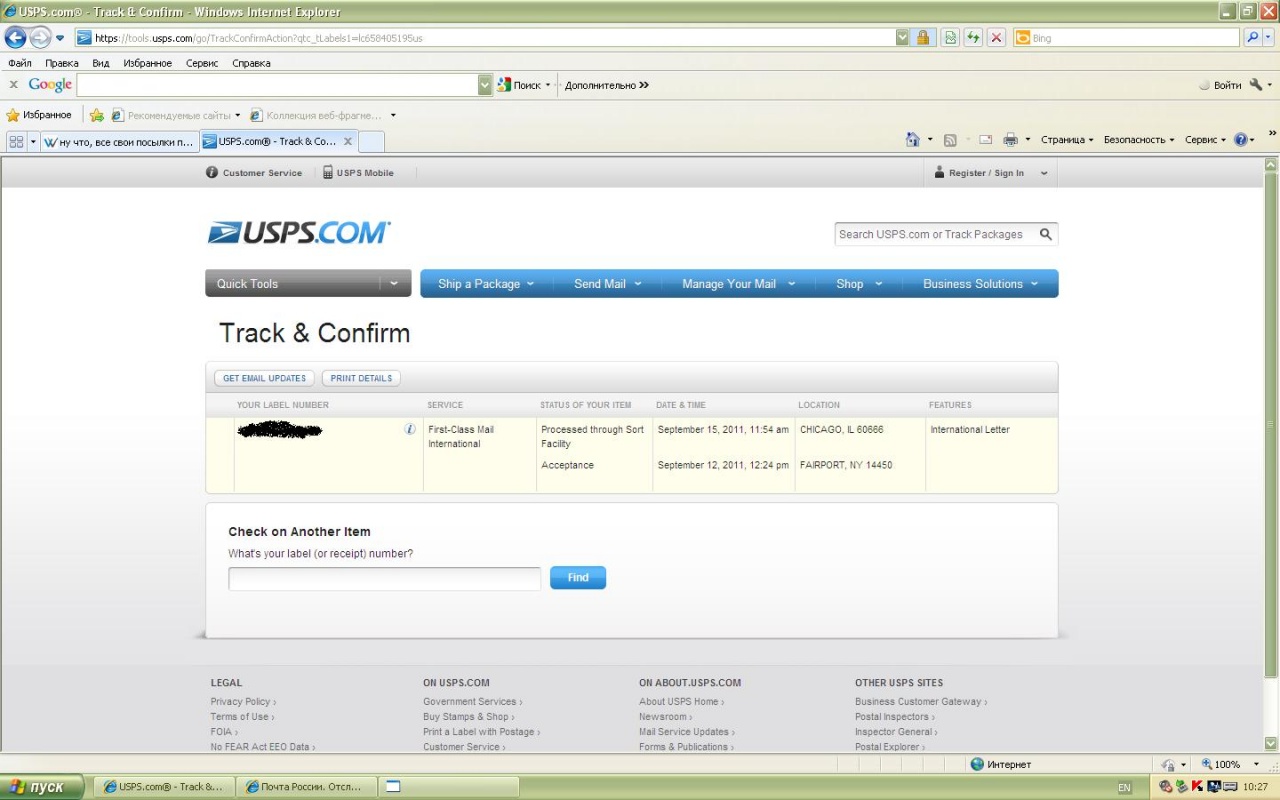Viewport: 1280px width, 800px height.
Task: Open a new blank tab
Action: (371, 142)
